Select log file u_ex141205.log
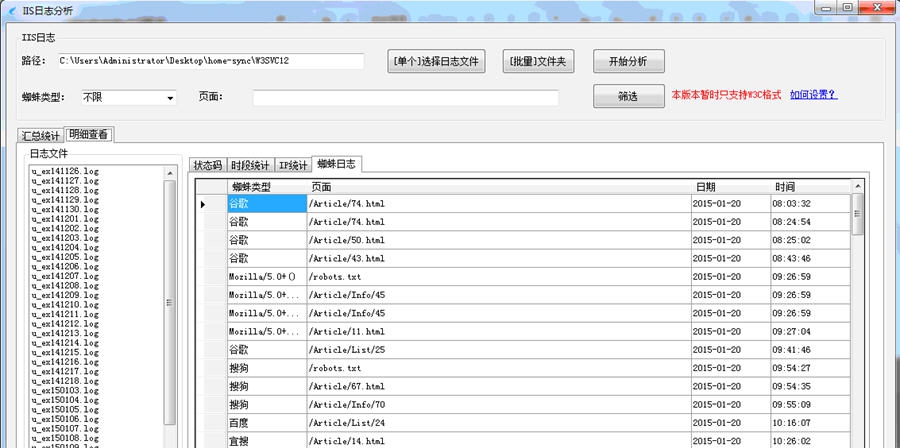 pyautogui.click(x=65, y=257)
